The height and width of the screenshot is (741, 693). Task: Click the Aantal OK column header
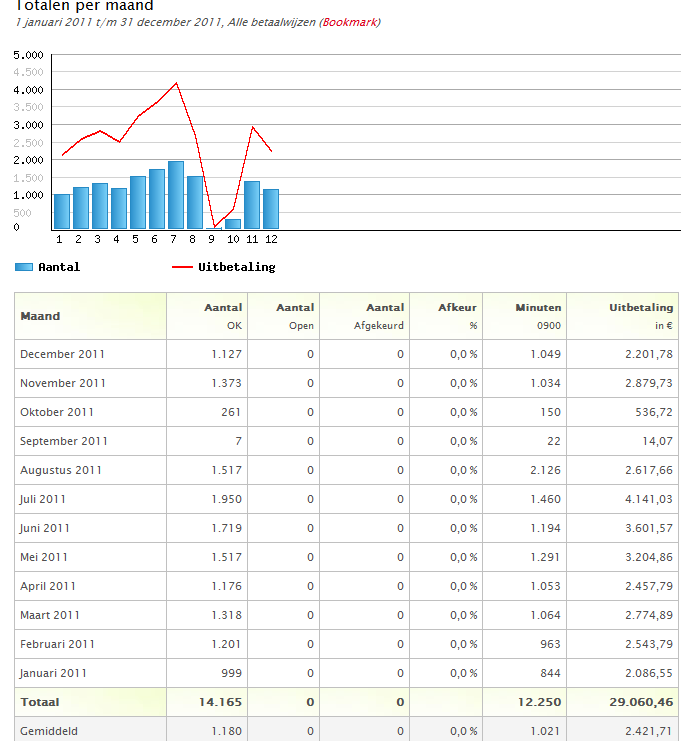coord(207,316)
